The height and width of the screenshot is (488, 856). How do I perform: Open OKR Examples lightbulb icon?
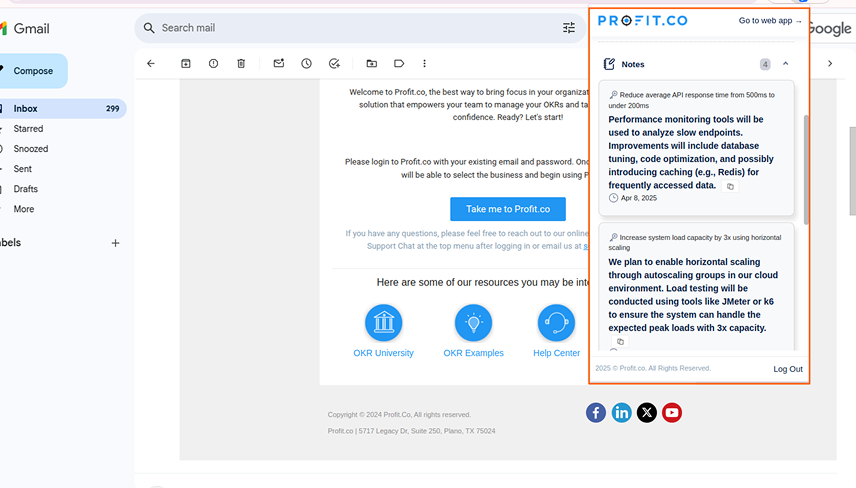coord(473,323)
